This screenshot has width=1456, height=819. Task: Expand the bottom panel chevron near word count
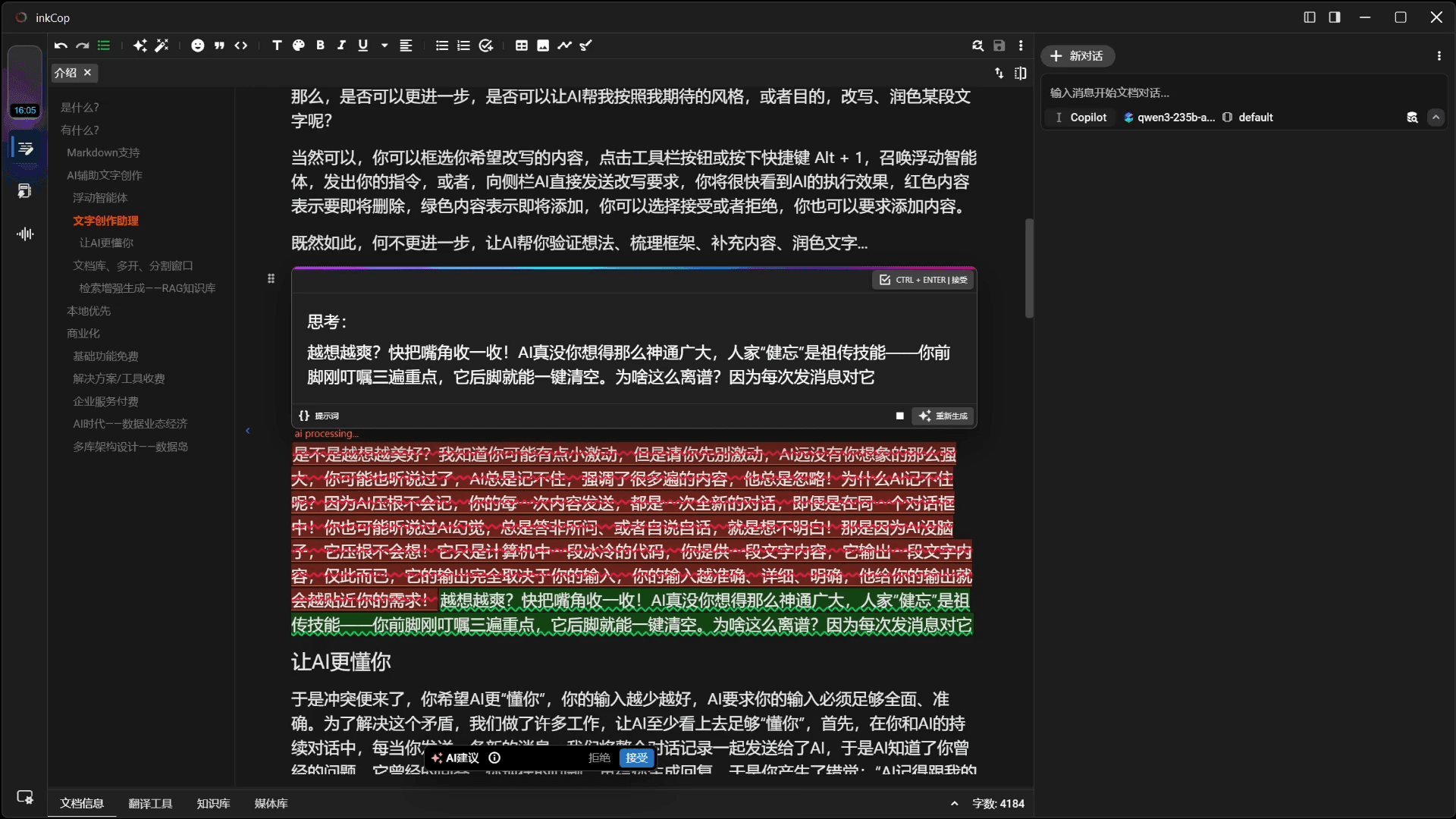click(954, 804)
